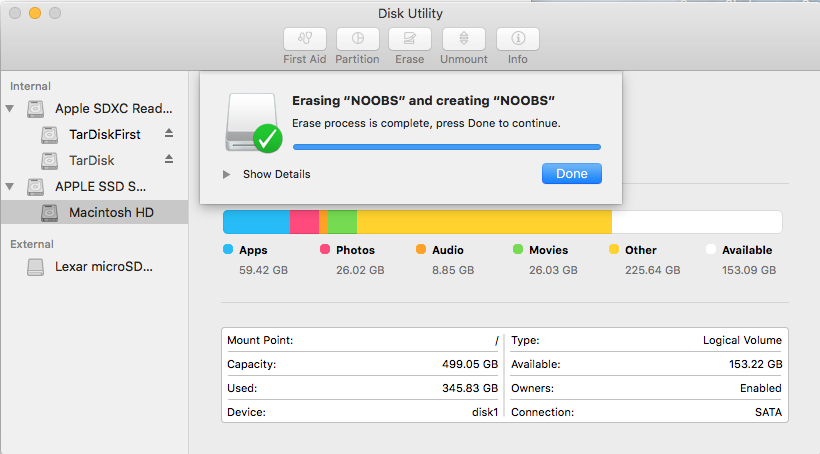Click the Capacity value 499.05 GB
The width and height of the screenshot is (820, 454).
point(470,364)
